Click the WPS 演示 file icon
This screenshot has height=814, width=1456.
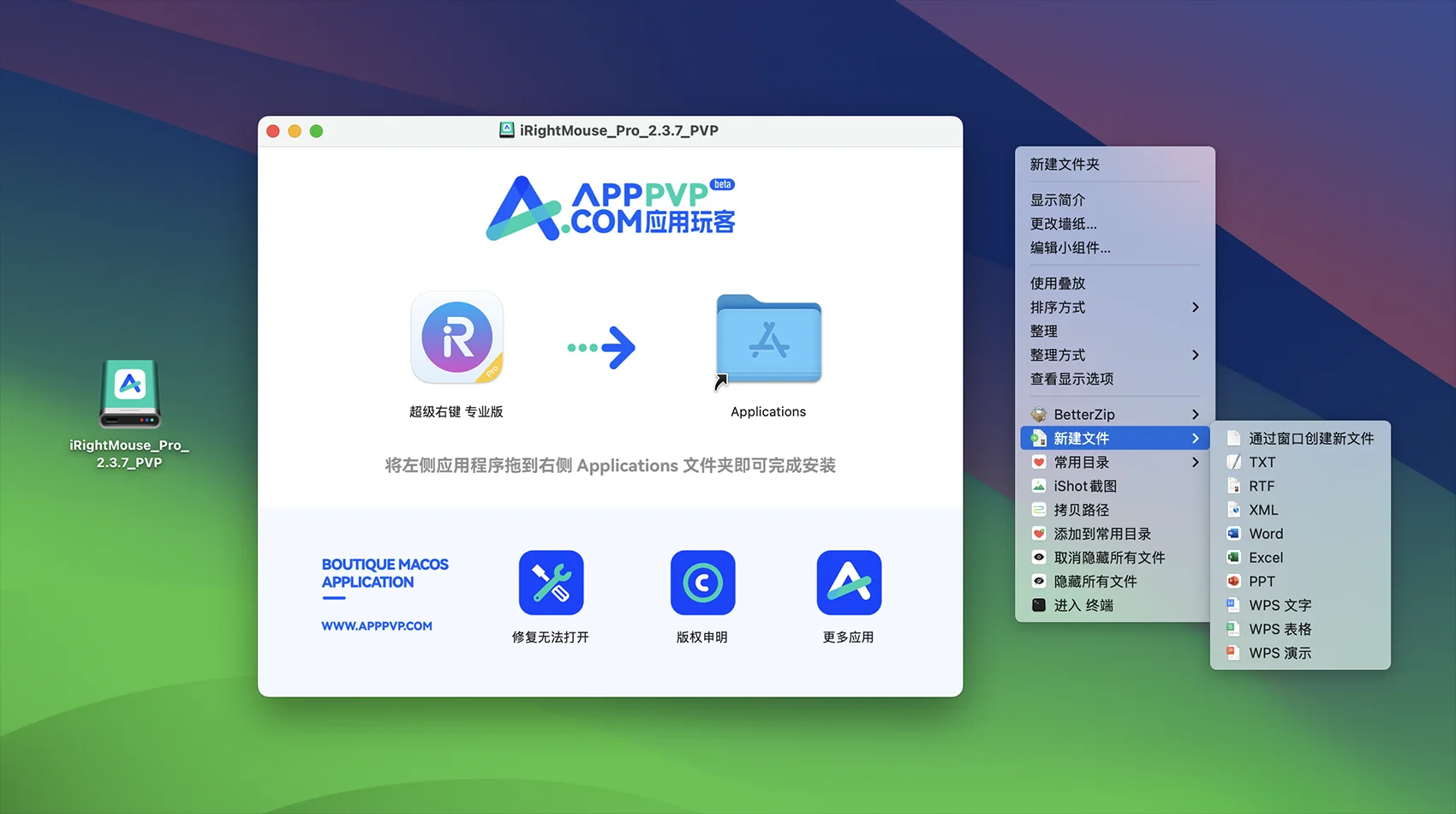(1233, 653)
